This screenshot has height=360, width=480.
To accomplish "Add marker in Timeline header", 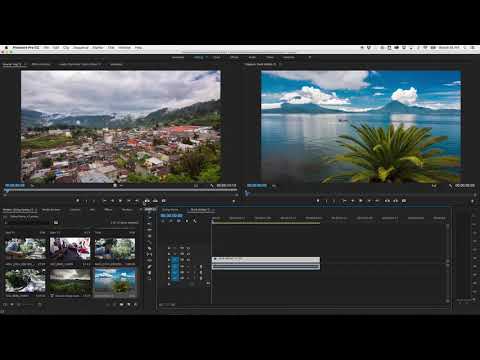I will 187,221.
